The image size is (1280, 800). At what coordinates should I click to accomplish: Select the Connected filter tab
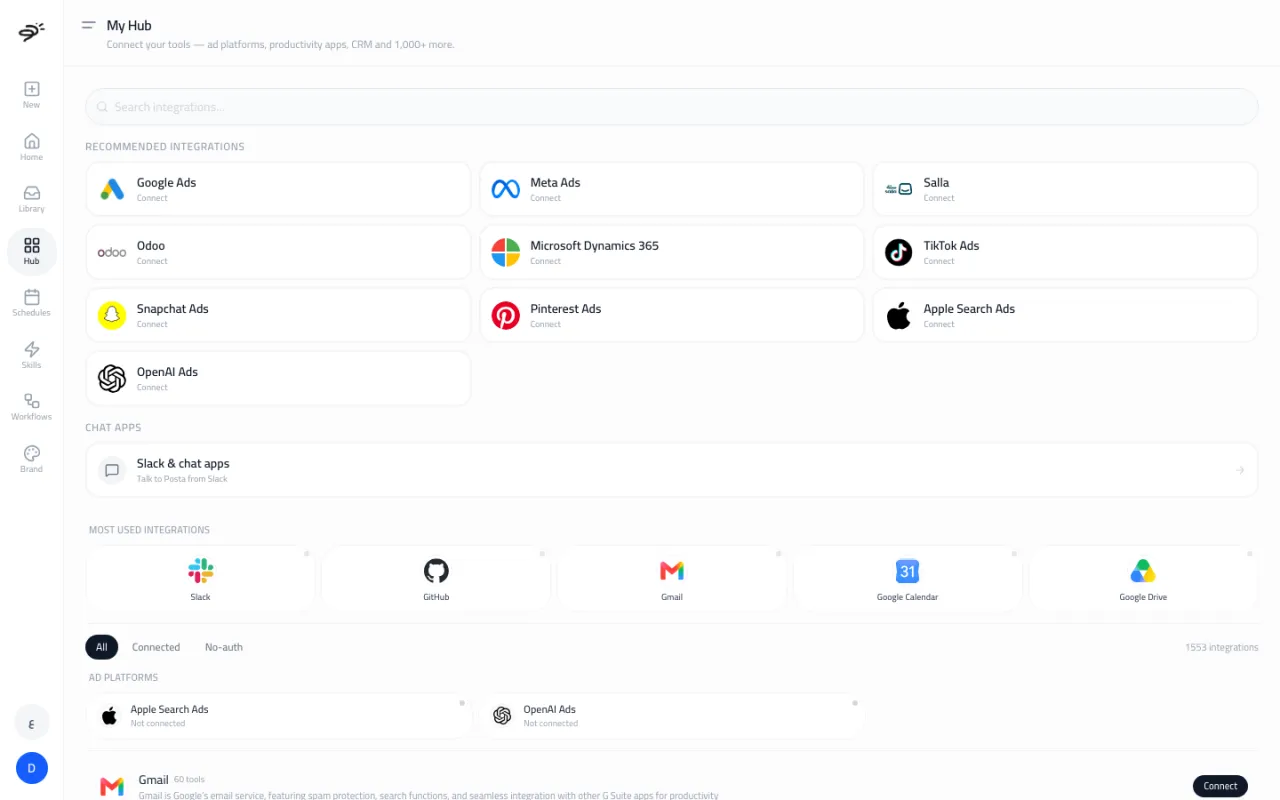(156, 647)
